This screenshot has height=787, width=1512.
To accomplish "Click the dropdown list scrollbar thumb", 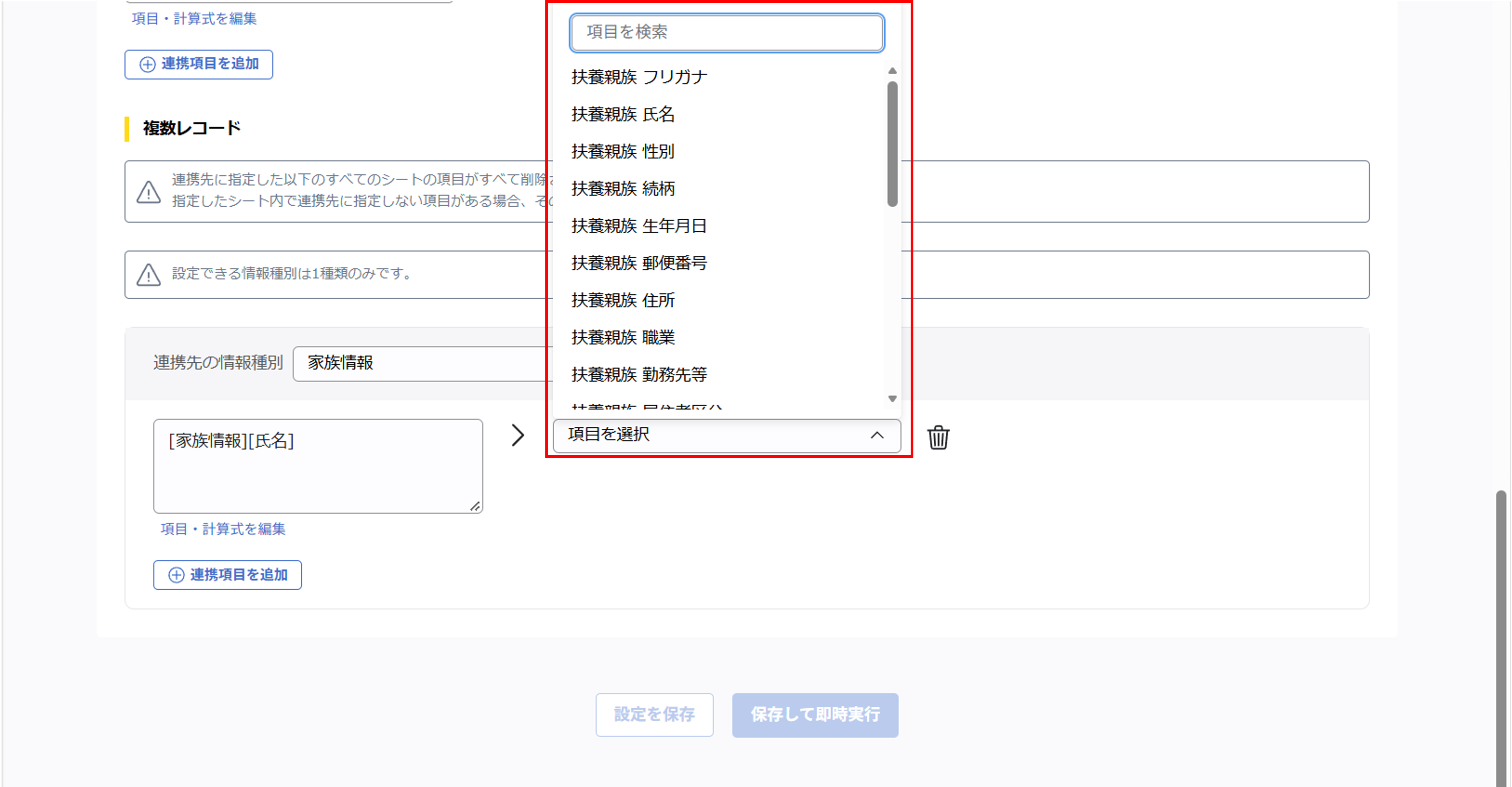I will click(x=892, y=144).
